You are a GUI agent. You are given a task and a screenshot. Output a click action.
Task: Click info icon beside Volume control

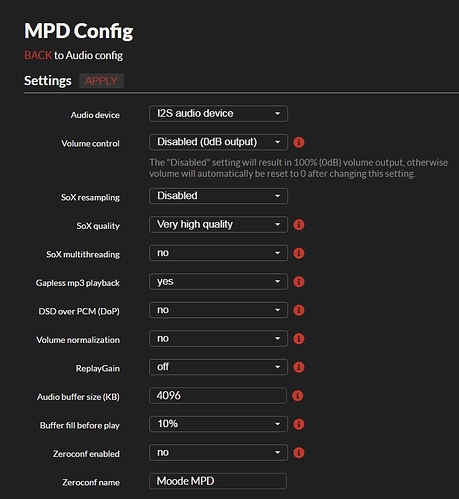[x=299, y=142]
